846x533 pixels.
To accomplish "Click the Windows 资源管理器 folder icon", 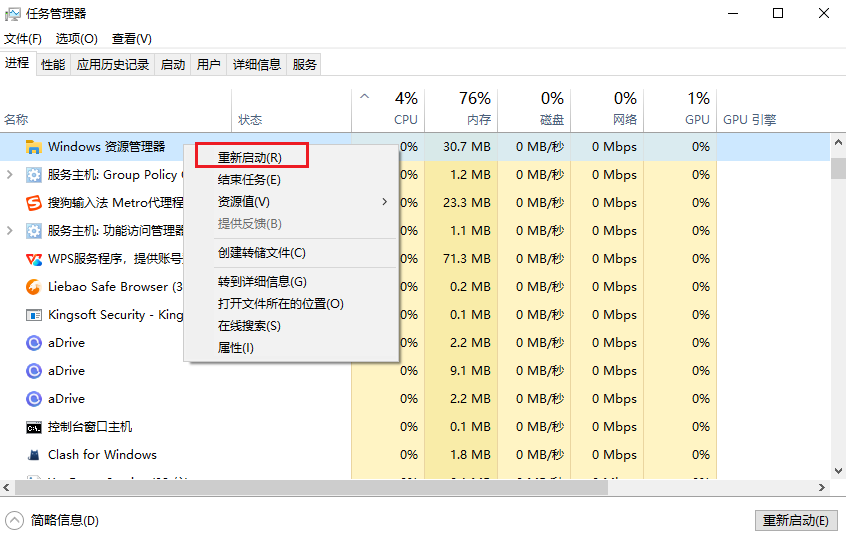I will coord(33,147).
